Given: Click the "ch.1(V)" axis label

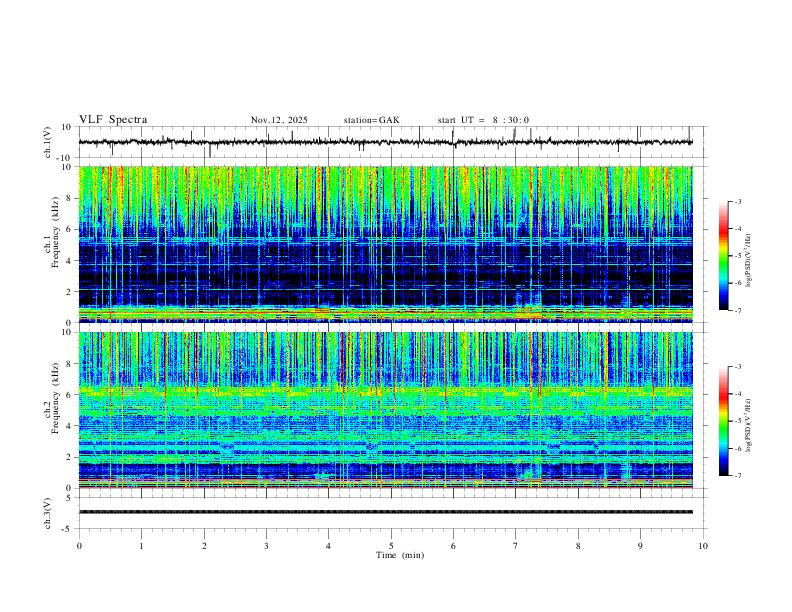Looking at the screenshot, I should [48, 142].
